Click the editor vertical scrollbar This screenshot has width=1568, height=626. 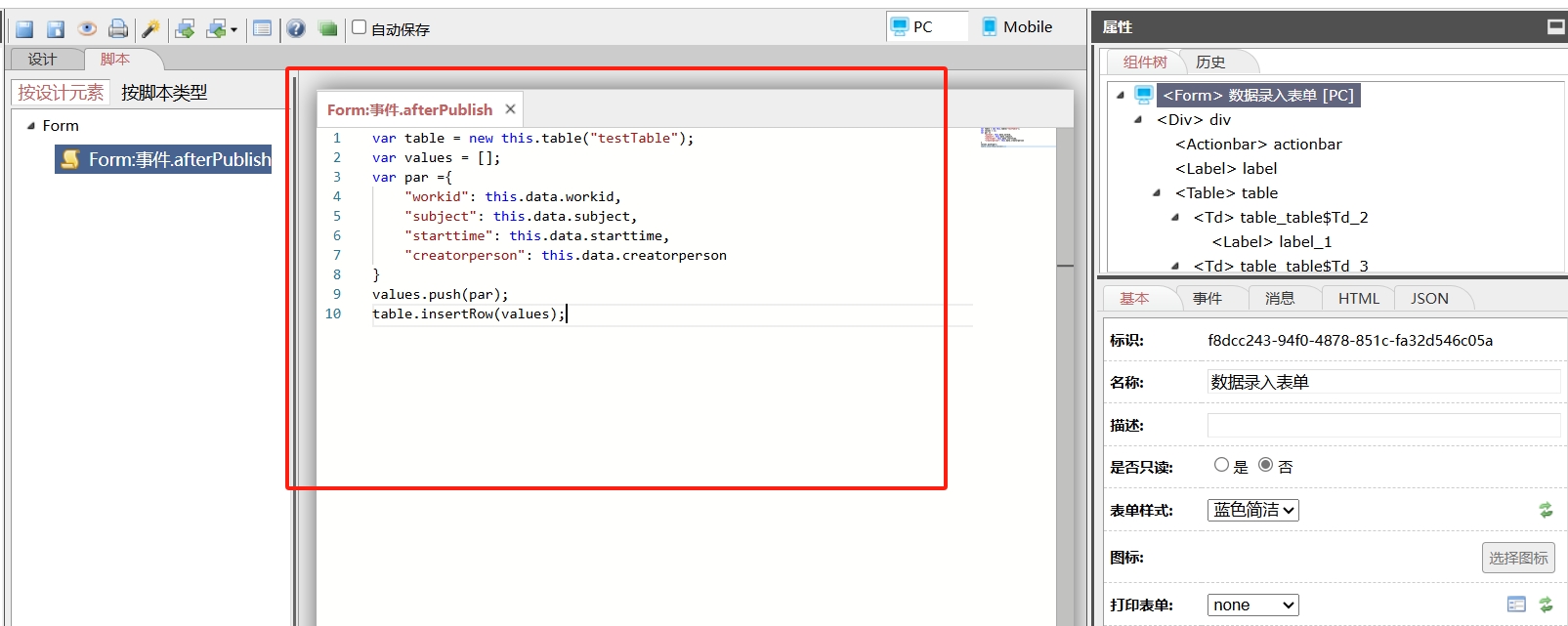[1065, 376]
